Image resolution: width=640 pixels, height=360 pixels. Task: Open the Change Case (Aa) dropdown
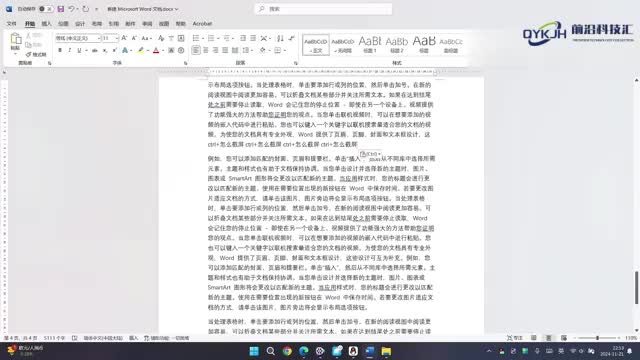click(x=146, y=38)
